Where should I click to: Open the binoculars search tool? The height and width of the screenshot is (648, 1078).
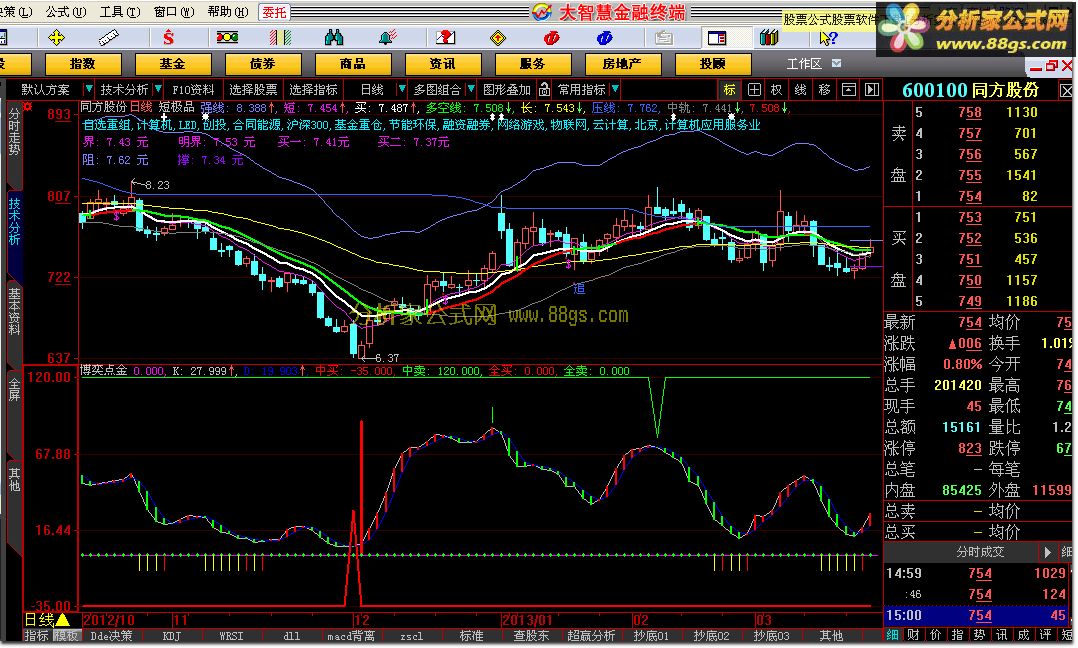pyautogui.click(x=334, y=38)
